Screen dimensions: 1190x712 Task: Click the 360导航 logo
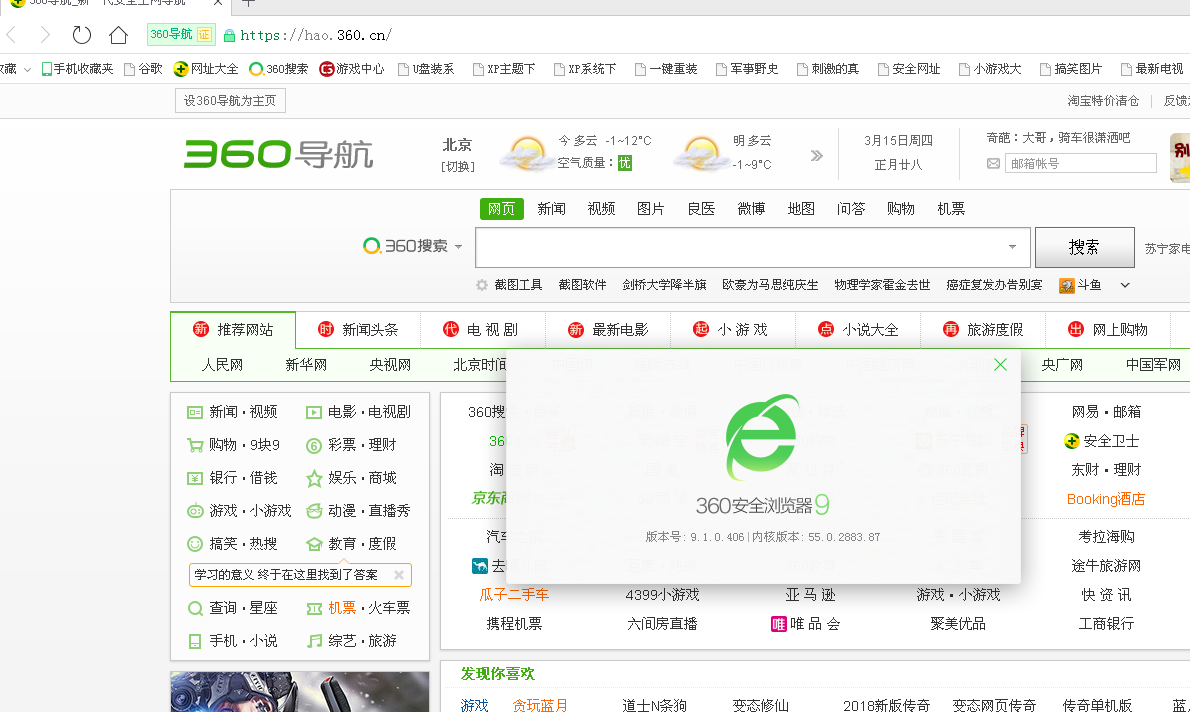tap(279, 154)
